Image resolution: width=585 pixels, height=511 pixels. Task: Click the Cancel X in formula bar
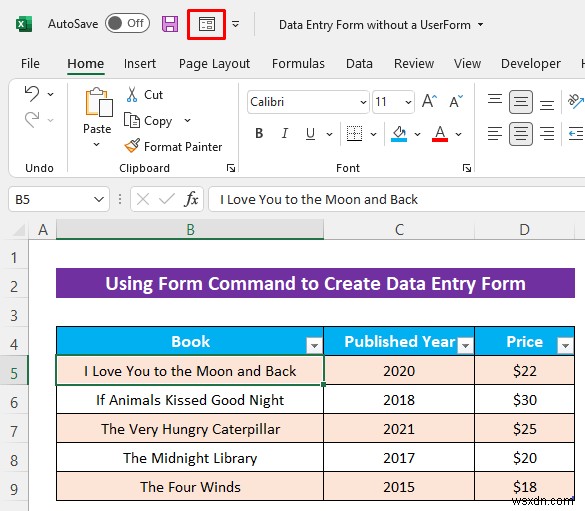coord(143,200)
